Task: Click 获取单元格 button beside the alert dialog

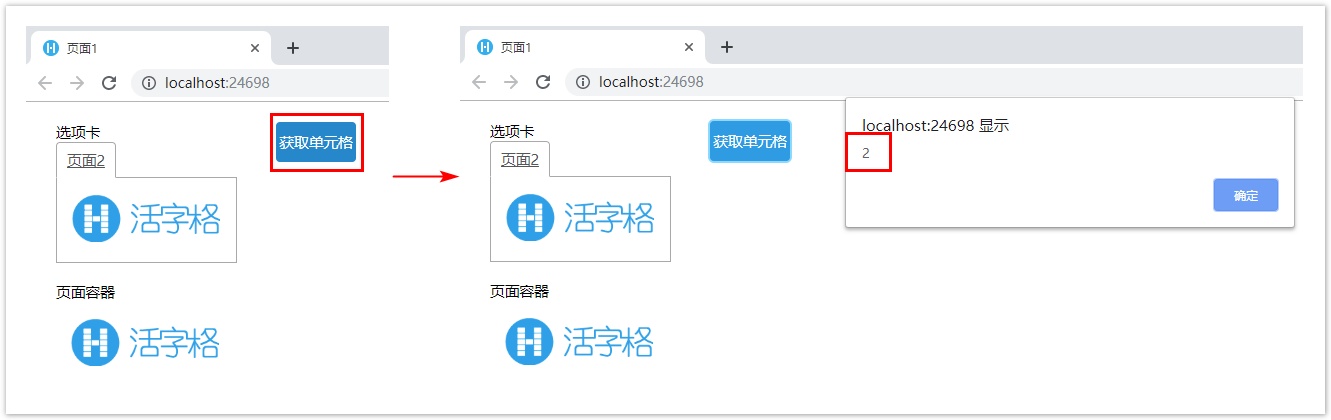Action: pyautogui.click(x=750, y=141)
